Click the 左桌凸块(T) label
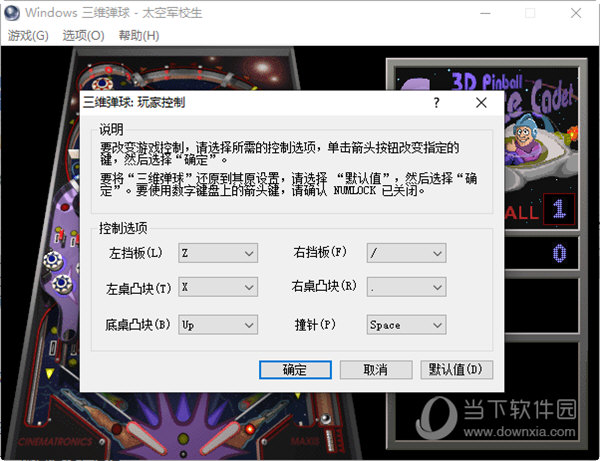This screenshot has height=461, width=600. coord(138,288)
